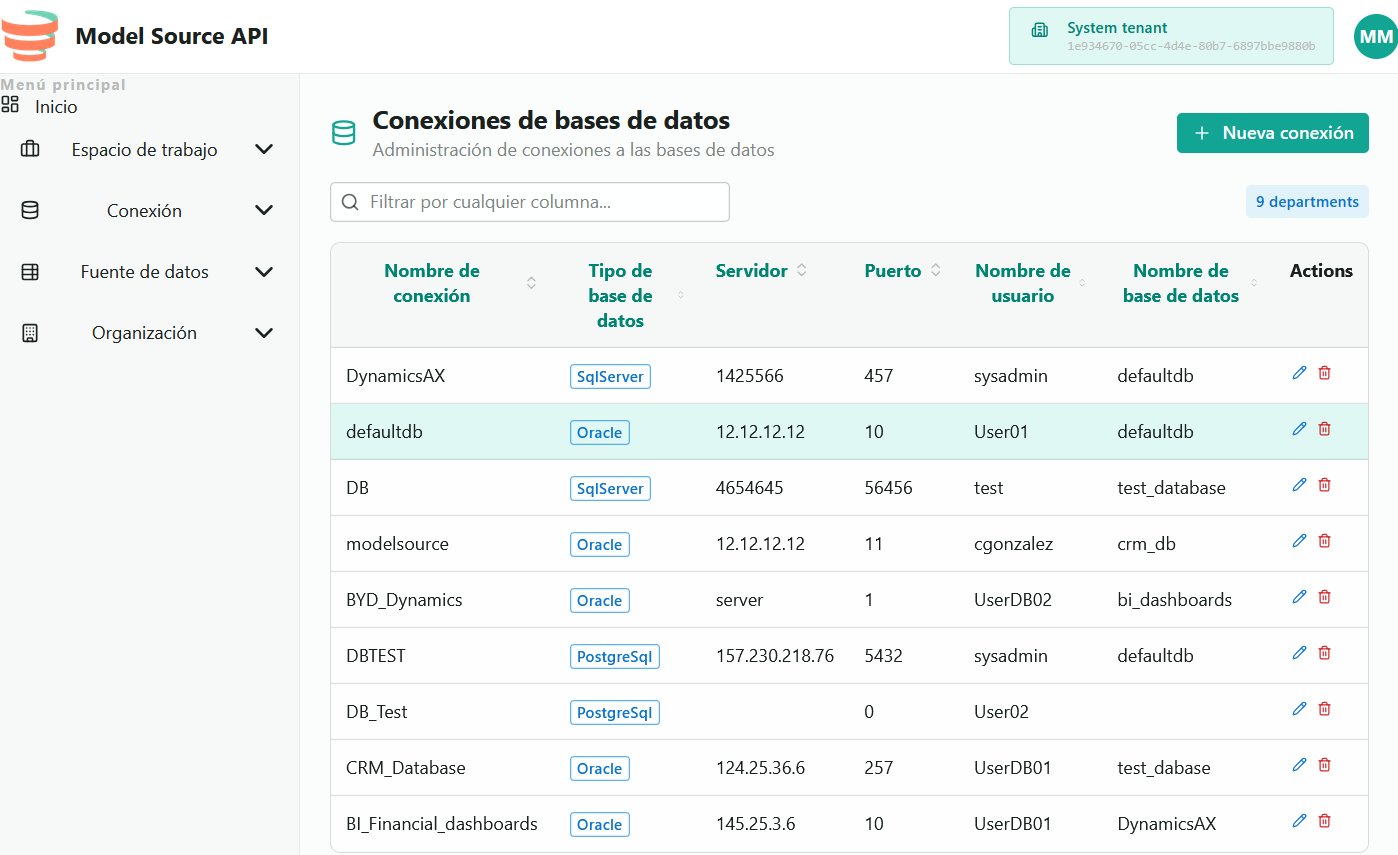
Task: Click server address 157.230.218.76
Action: pyautogui.click(x=775, y=656)
